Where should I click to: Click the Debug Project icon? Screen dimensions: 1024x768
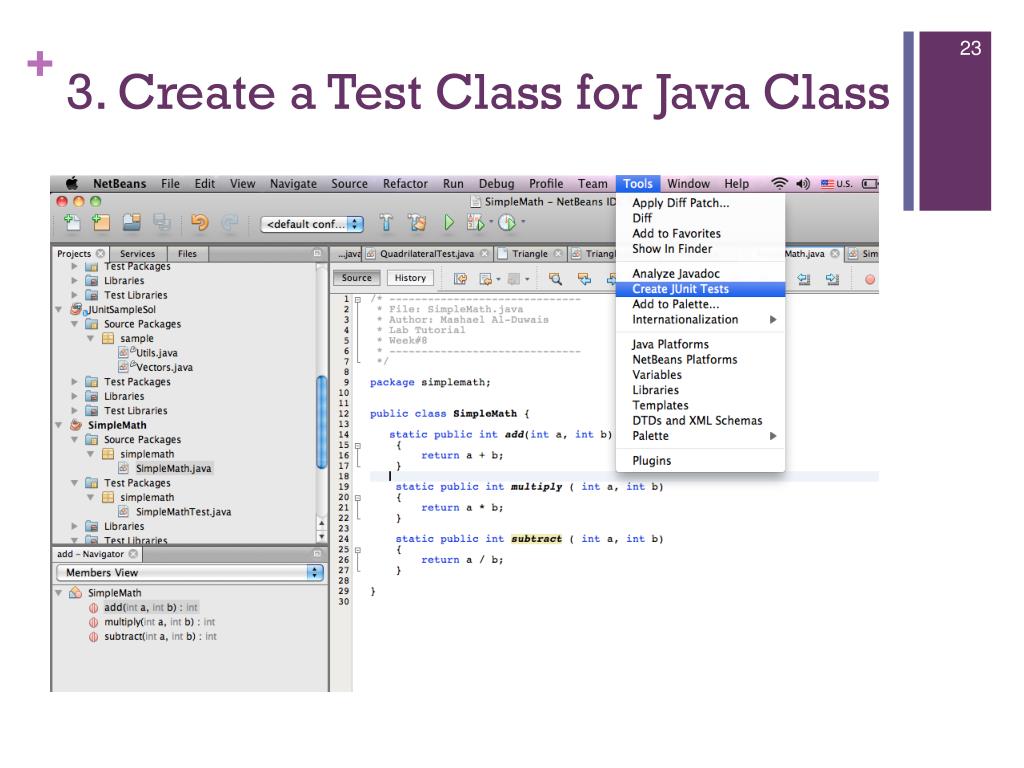point(475,223)
